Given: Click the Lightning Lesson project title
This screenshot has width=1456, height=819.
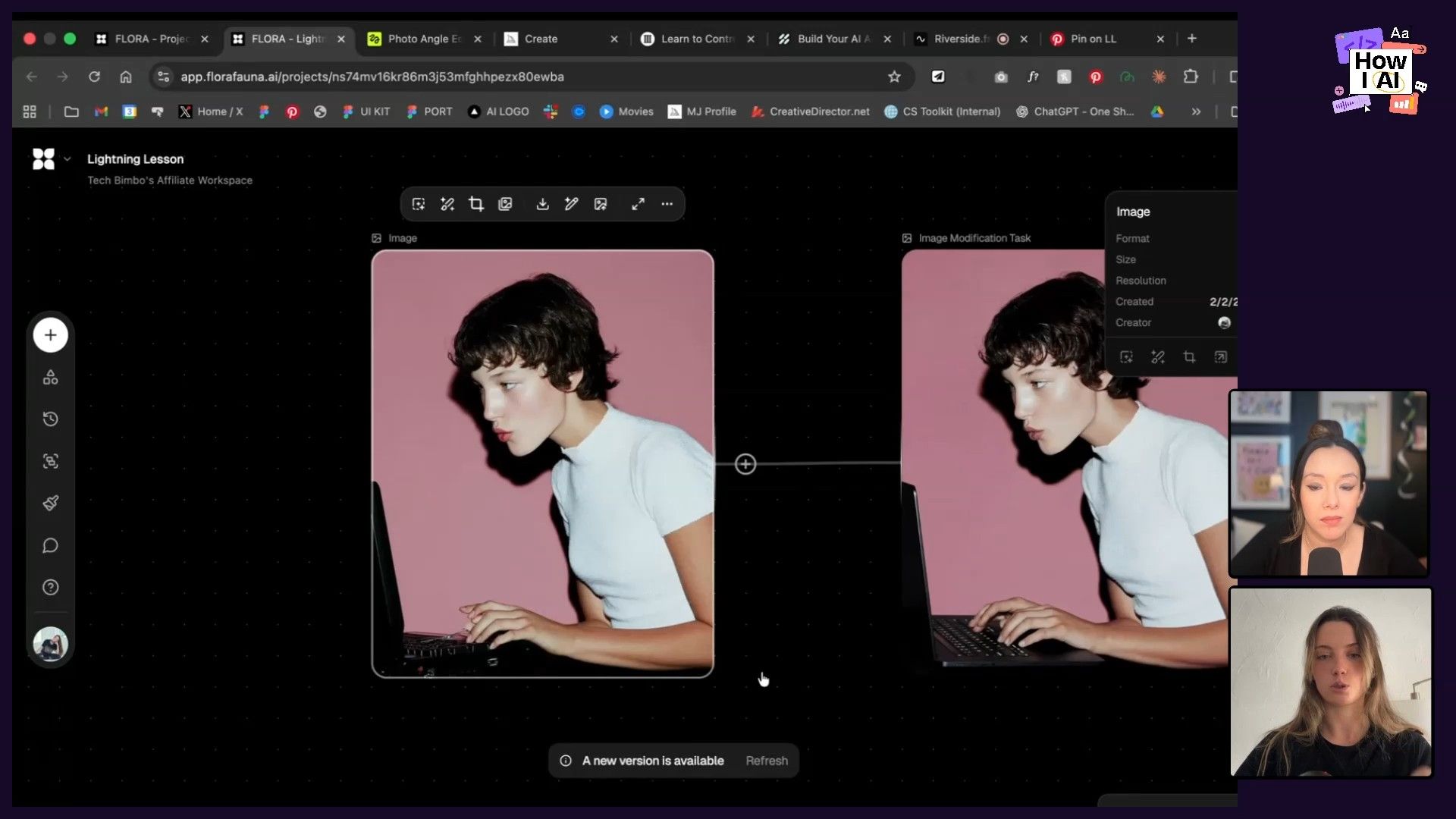Looking at the screenshot, I should pos(135,159).
